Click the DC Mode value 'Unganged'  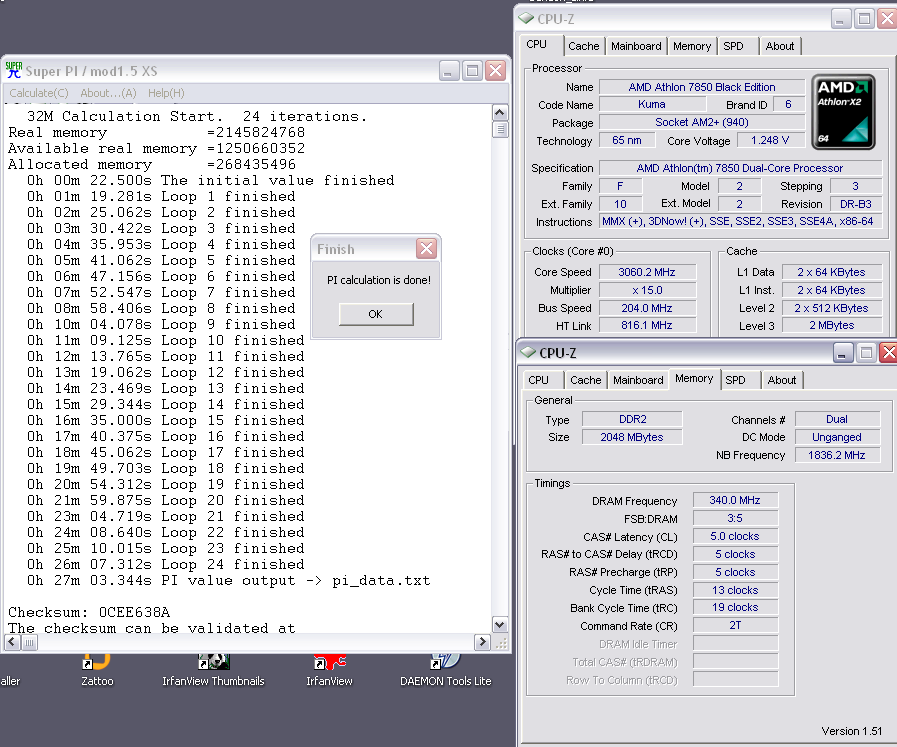837,437
